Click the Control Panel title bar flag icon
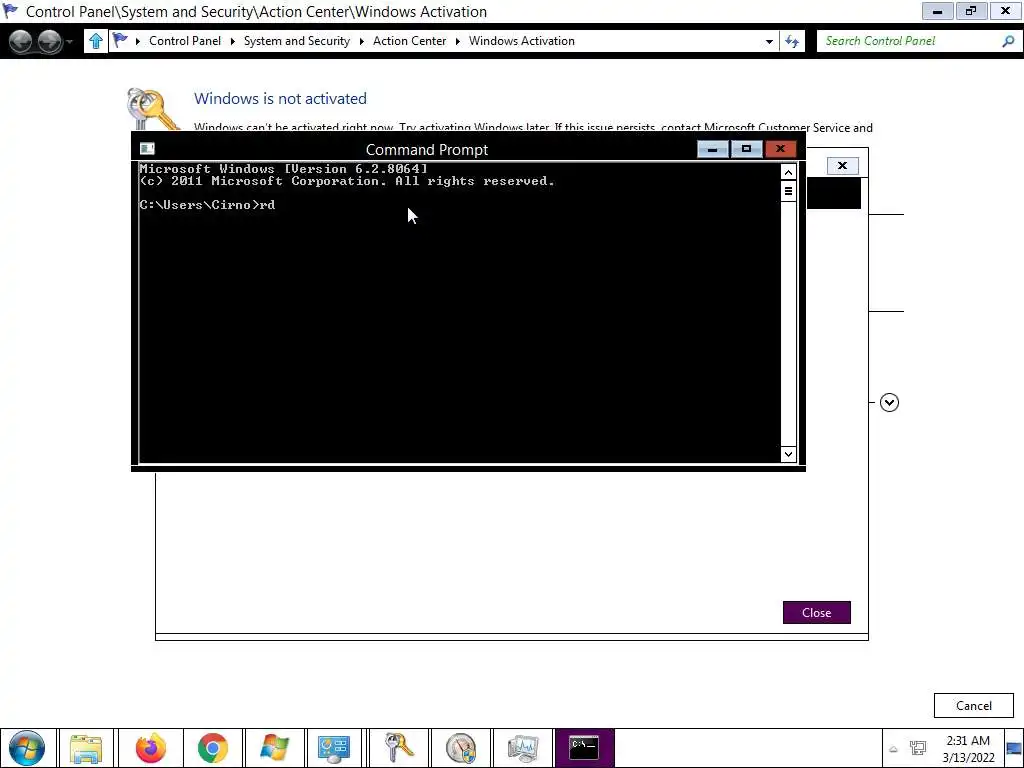Screen dimensions: 1024x768 tap(11, 10)
